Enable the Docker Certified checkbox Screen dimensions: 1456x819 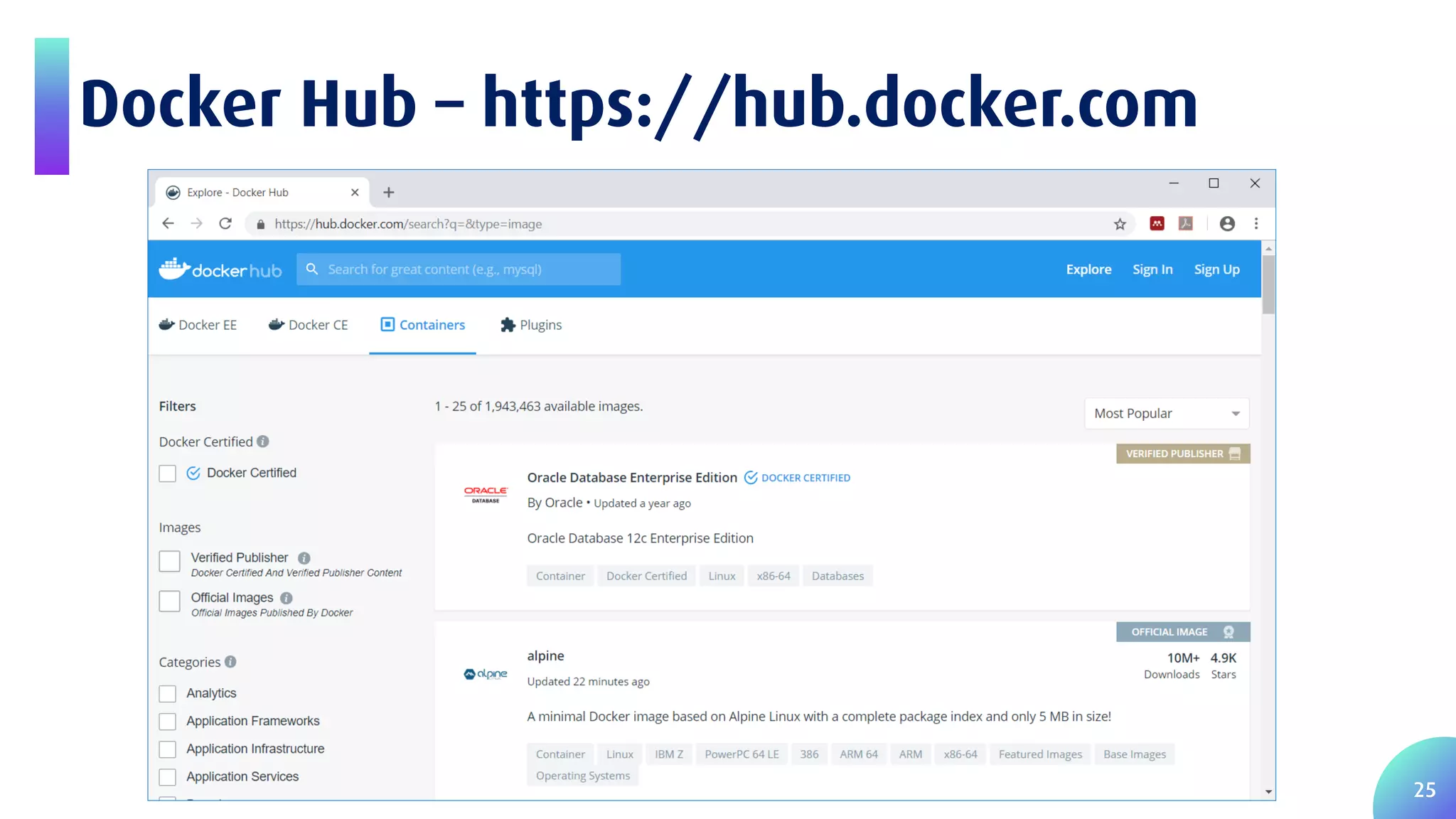[x=168, y=473]
